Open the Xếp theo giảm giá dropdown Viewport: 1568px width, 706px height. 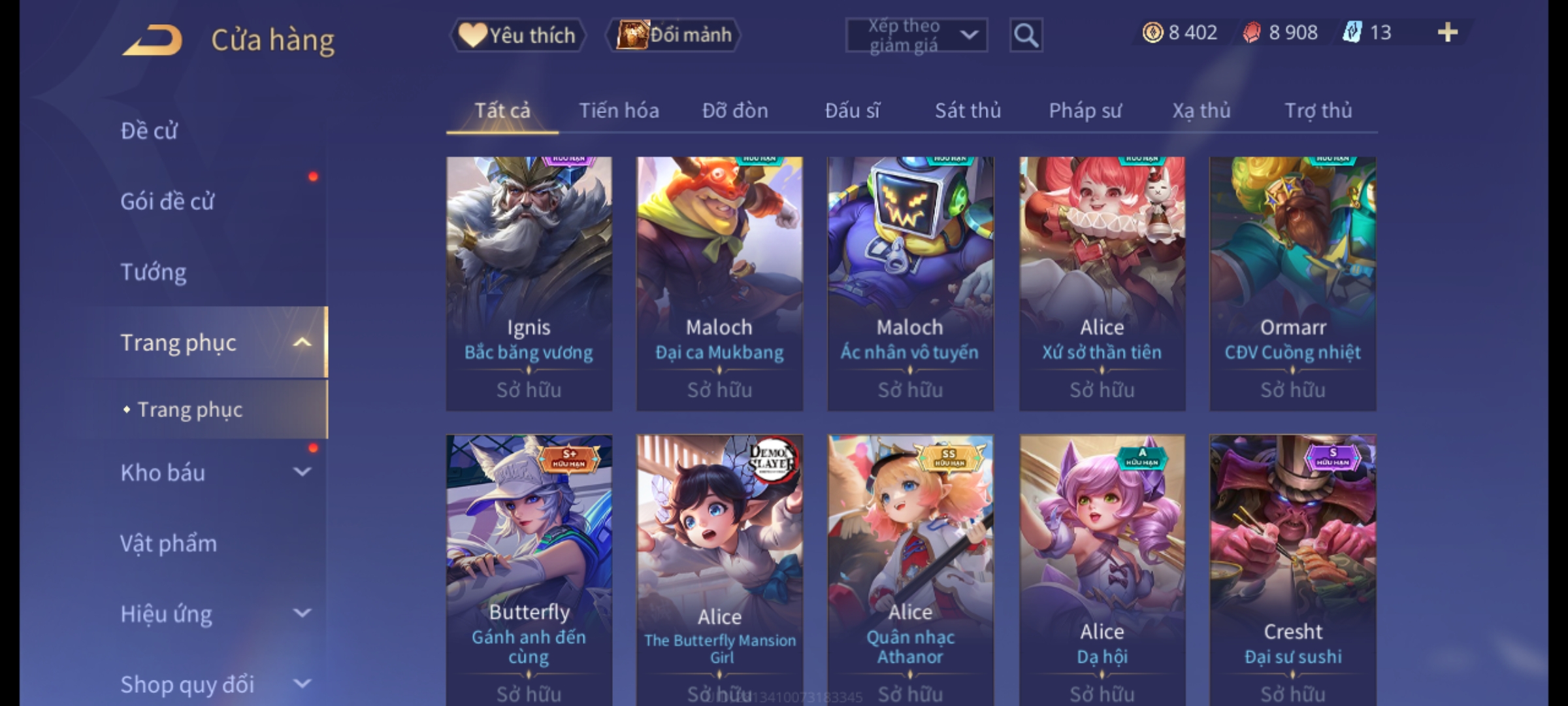pyautogui.click(x=917, y=35)
